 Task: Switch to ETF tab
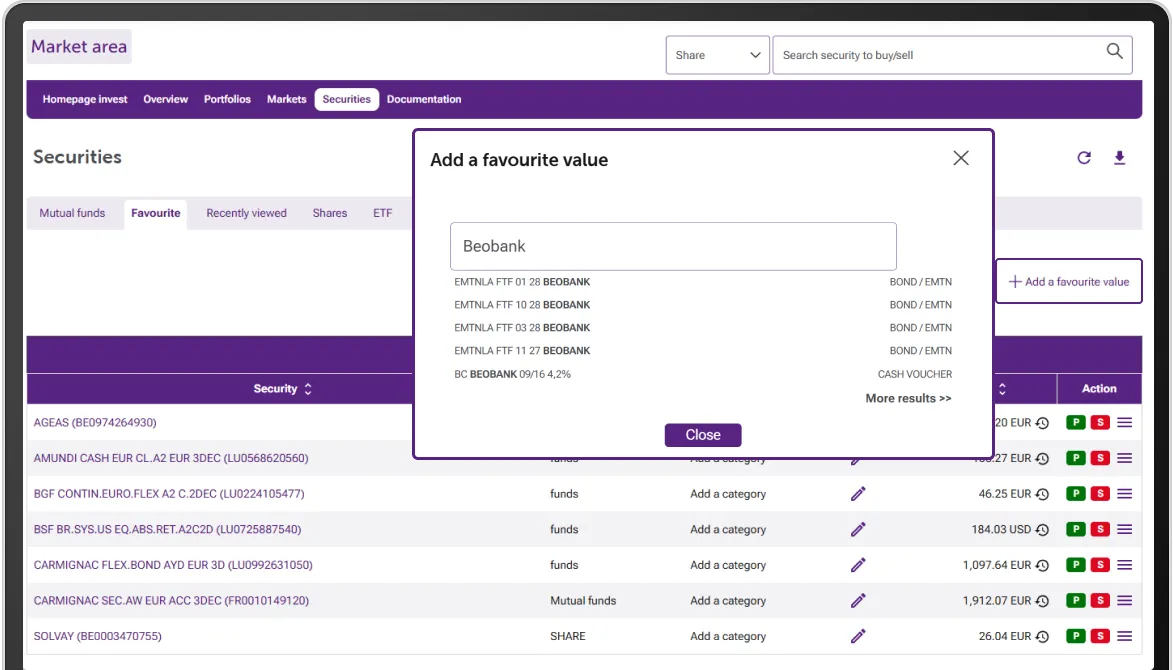click(x=382, y=213)
